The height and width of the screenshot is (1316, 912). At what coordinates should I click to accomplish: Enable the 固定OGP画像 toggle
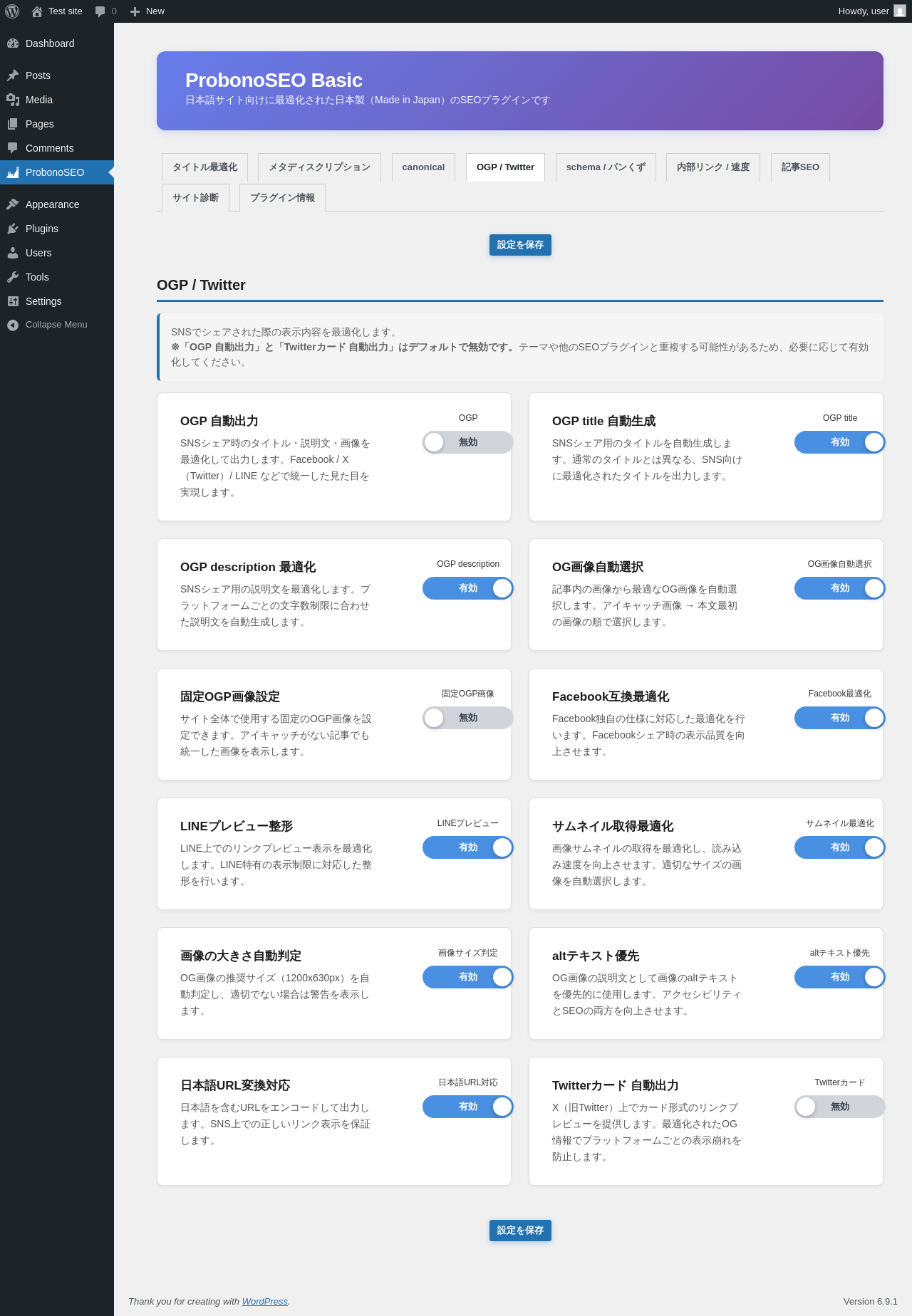(468, 718)
